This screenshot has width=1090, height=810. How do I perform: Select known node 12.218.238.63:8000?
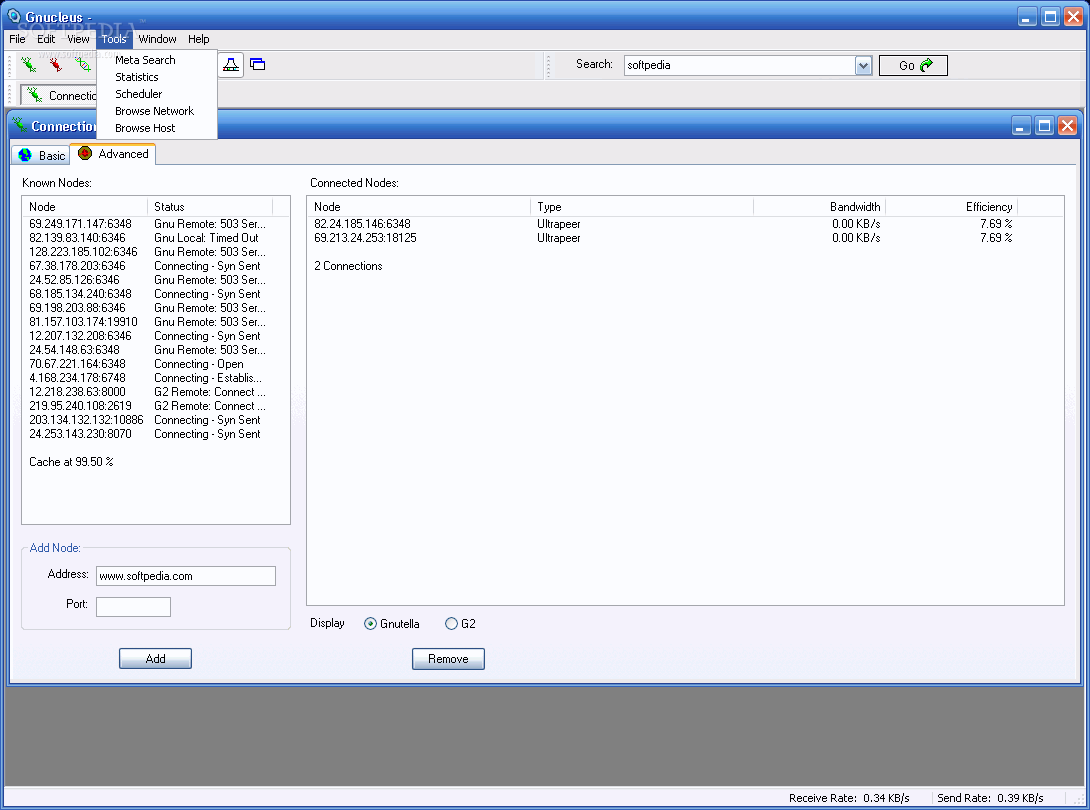pos(77,391)
